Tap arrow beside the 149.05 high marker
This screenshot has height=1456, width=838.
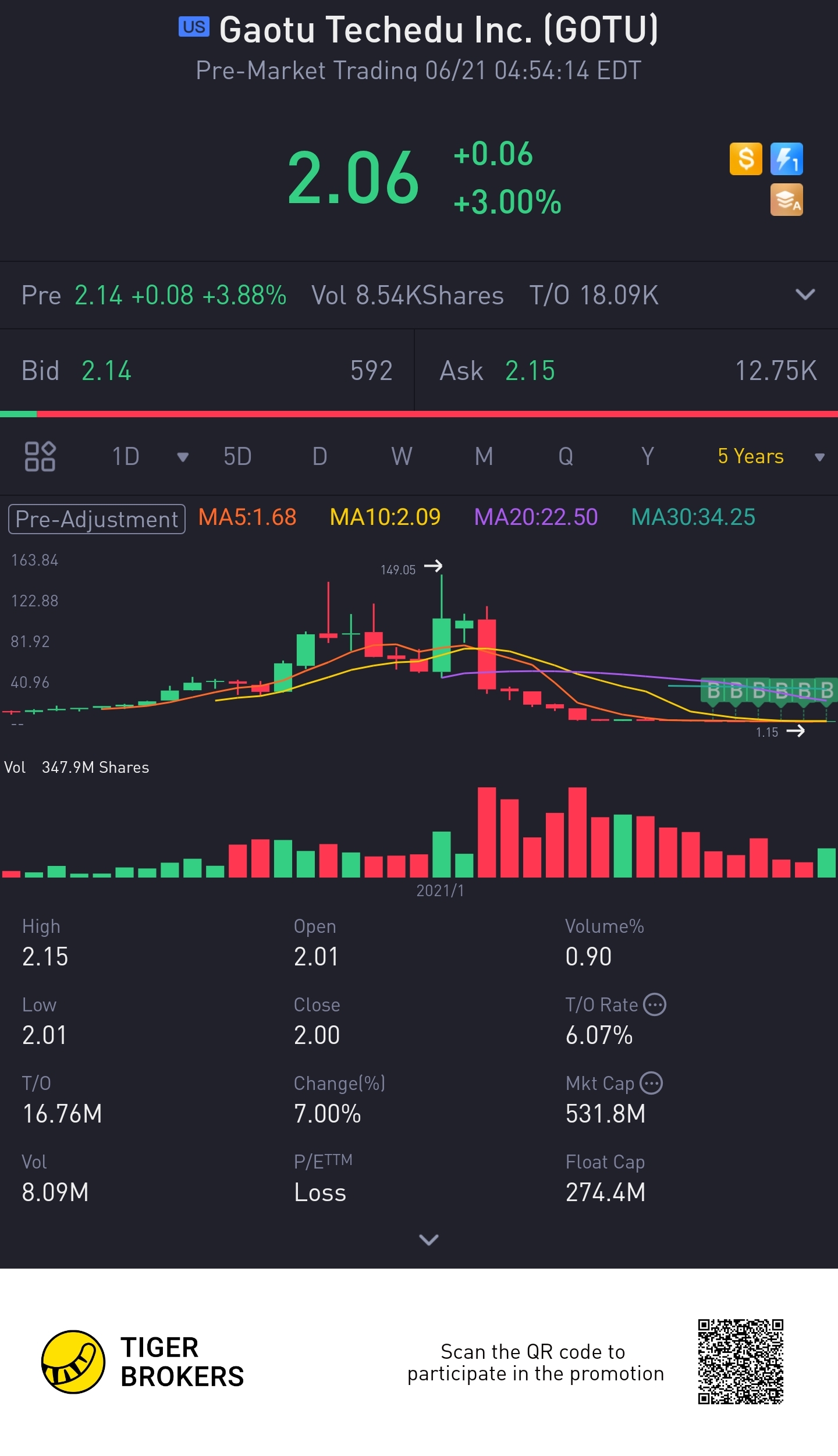433,566
